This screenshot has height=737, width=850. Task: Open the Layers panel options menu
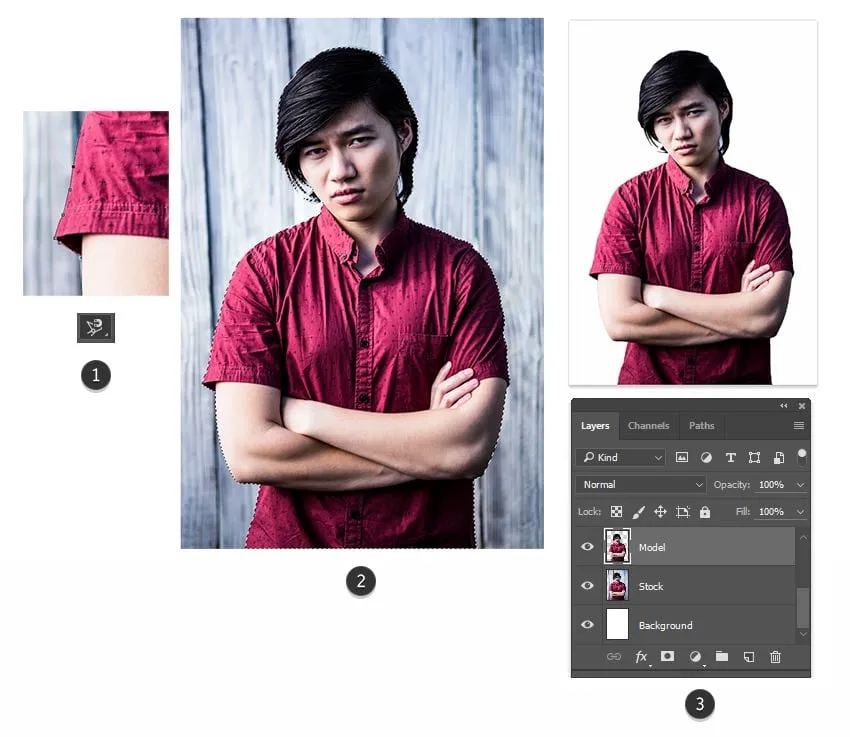click(799, 426)
